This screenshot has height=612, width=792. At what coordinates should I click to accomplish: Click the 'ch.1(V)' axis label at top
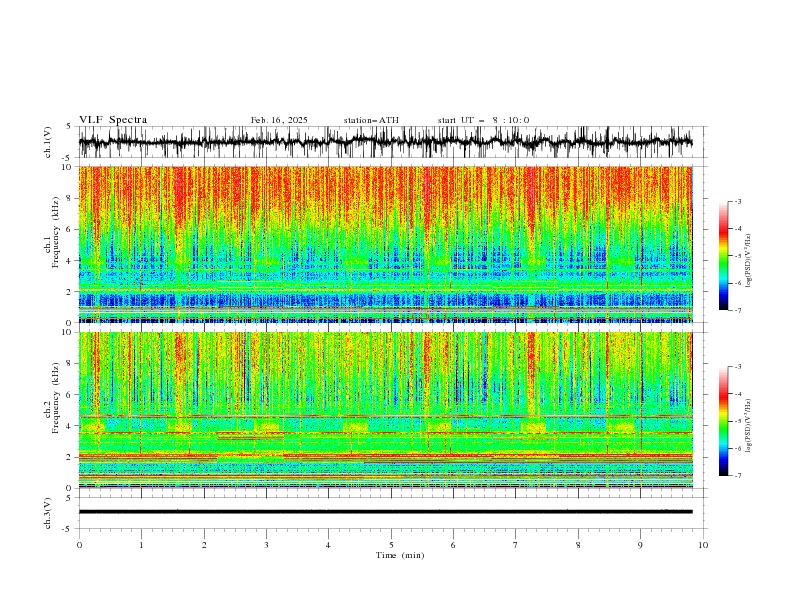[x=48, y=142]
